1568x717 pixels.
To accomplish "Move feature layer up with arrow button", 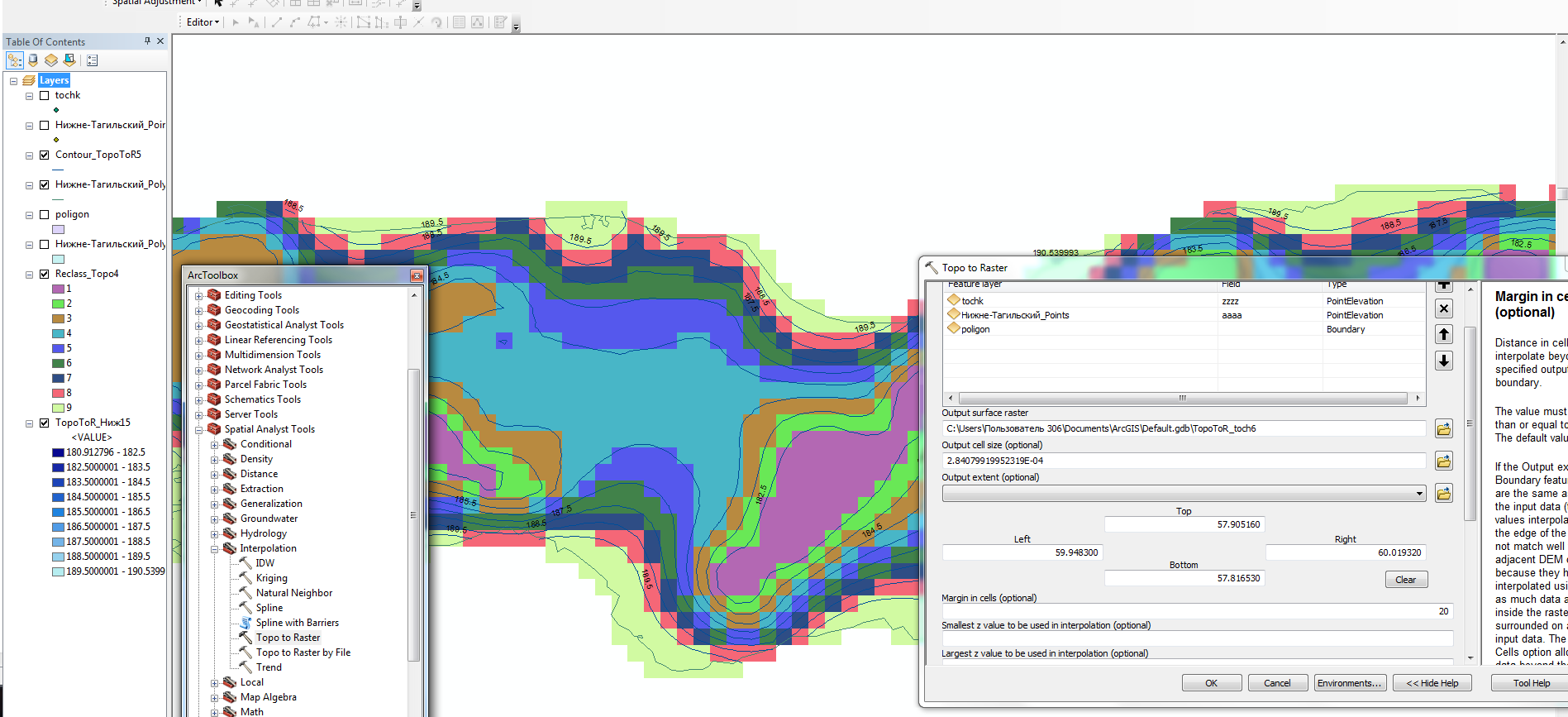I will (1443, 334).
